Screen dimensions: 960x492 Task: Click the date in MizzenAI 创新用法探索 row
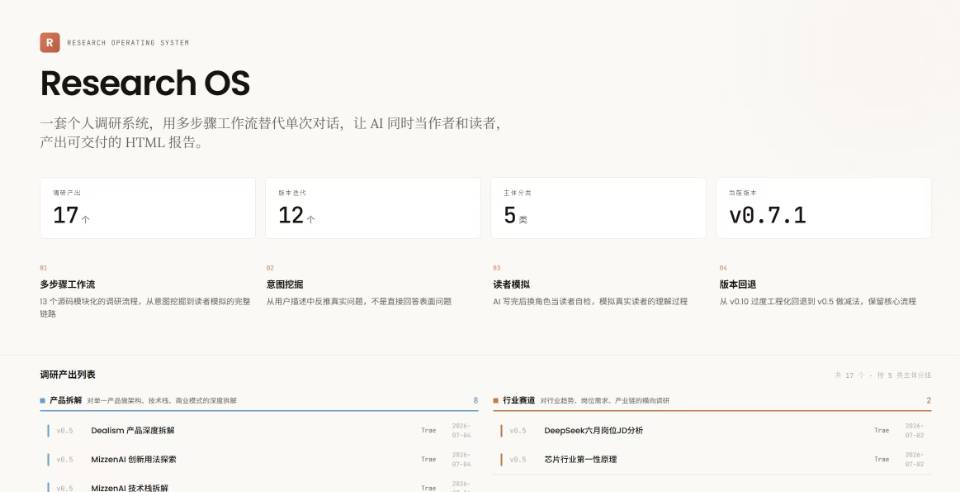pyautogui.click(x=462, y=460)
